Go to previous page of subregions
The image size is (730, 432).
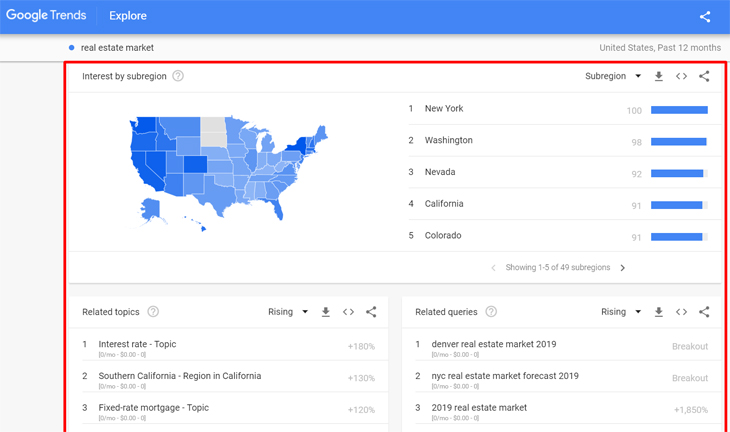click(x=493, y=268)
